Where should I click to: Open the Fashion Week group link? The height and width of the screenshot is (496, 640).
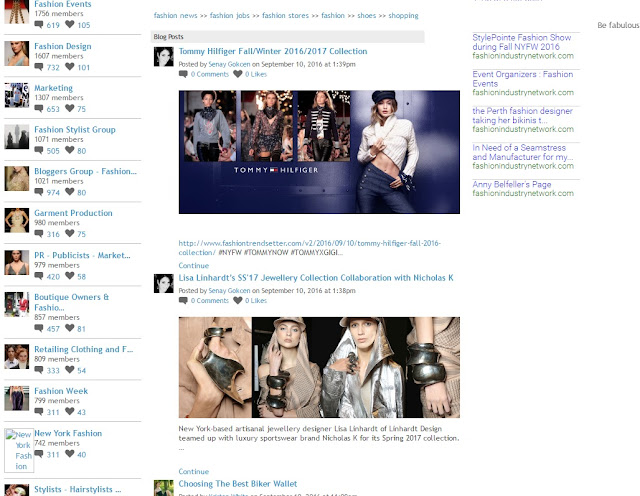coord(61,391)
